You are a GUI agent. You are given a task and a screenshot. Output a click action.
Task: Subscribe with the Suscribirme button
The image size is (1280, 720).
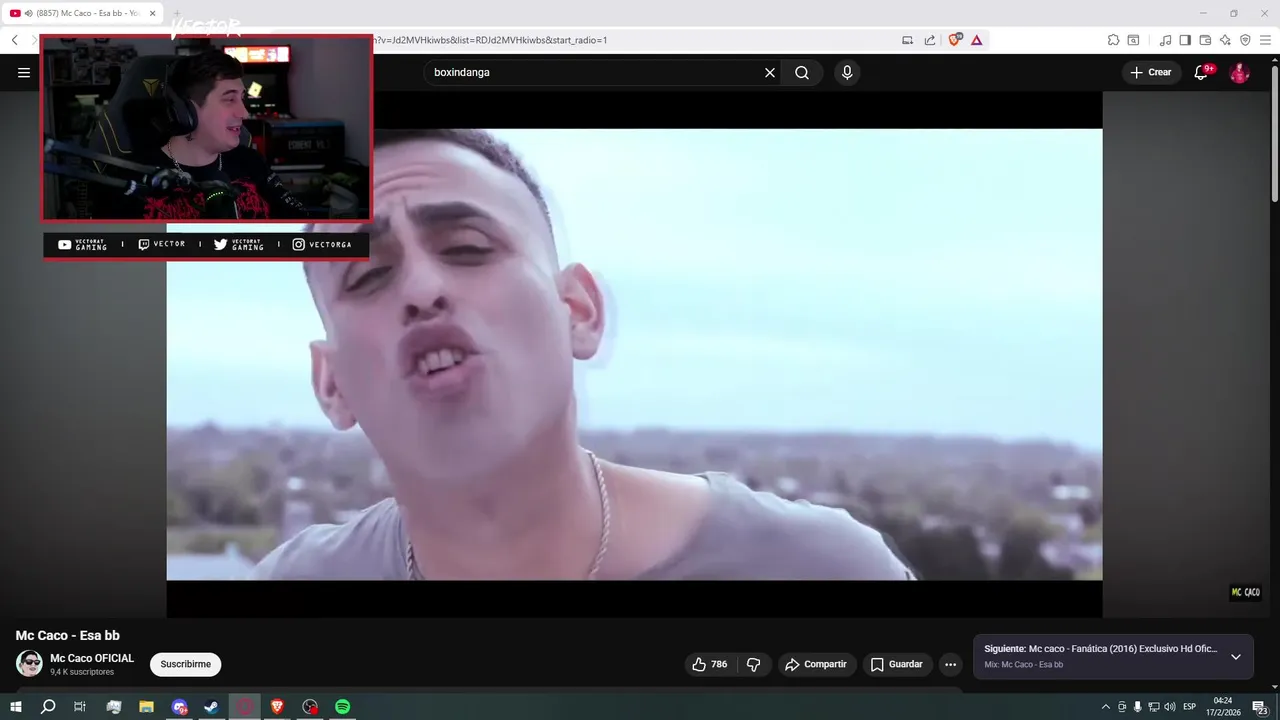(x=186, y=665)
